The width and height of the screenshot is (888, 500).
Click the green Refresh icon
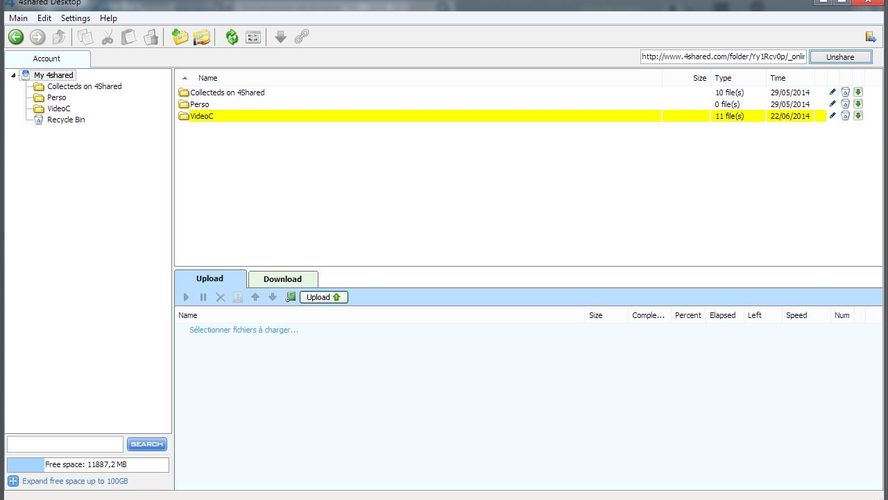click(x=232, y=37)
